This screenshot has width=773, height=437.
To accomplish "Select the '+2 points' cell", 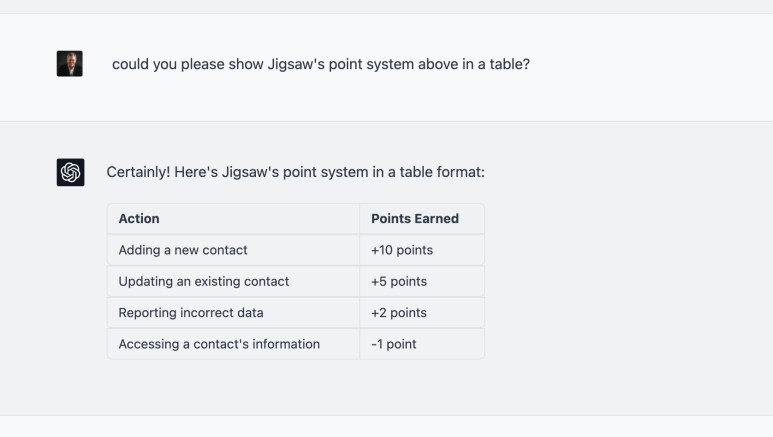I will click(422, 313).
